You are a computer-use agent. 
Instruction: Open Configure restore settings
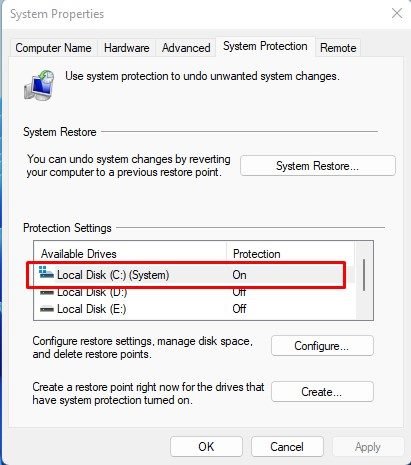point(322,346)
